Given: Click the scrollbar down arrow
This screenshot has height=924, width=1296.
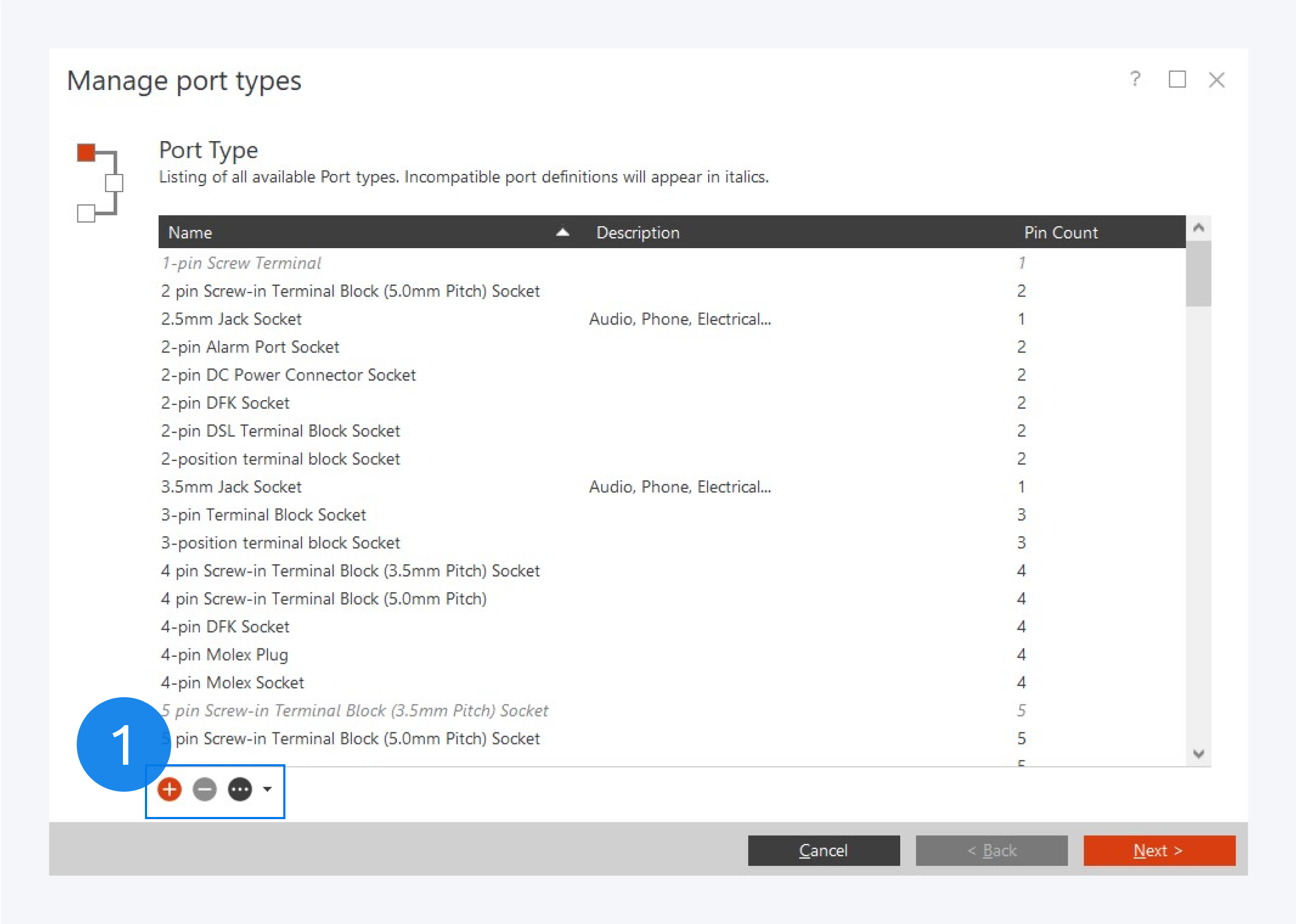Looking at the screenshot, I should pos(1199,754).
